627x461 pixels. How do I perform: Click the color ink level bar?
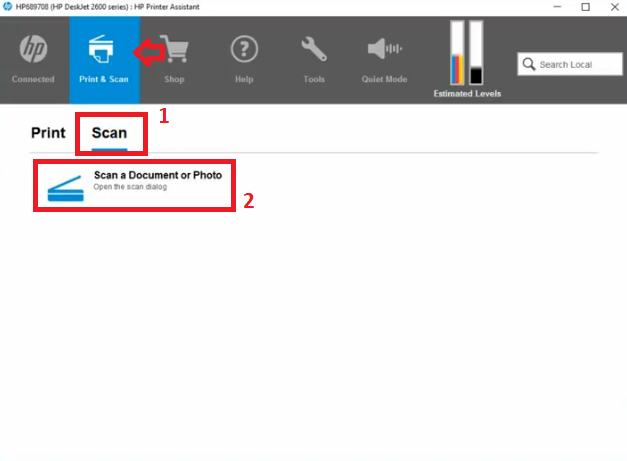[x=457, y=53]
